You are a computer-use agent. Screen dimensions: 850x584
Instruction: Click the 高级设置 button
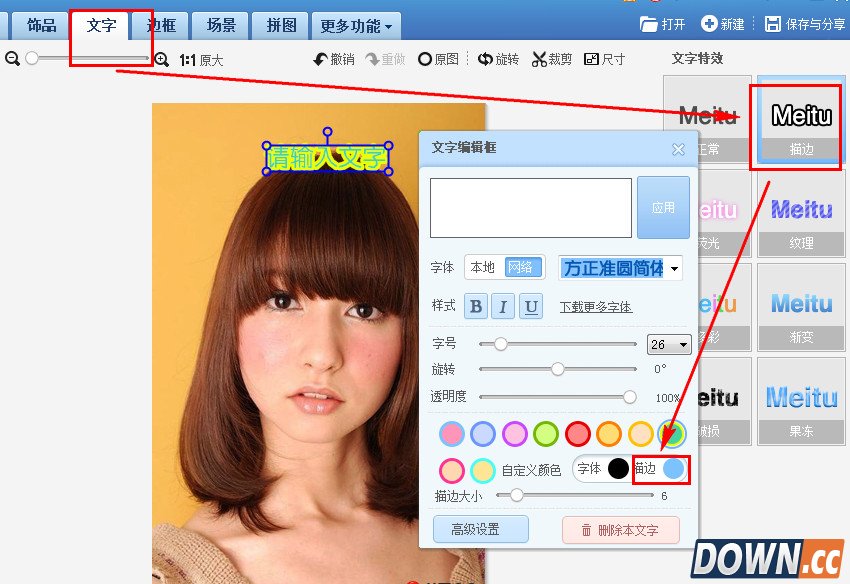[x=479, y=529]
